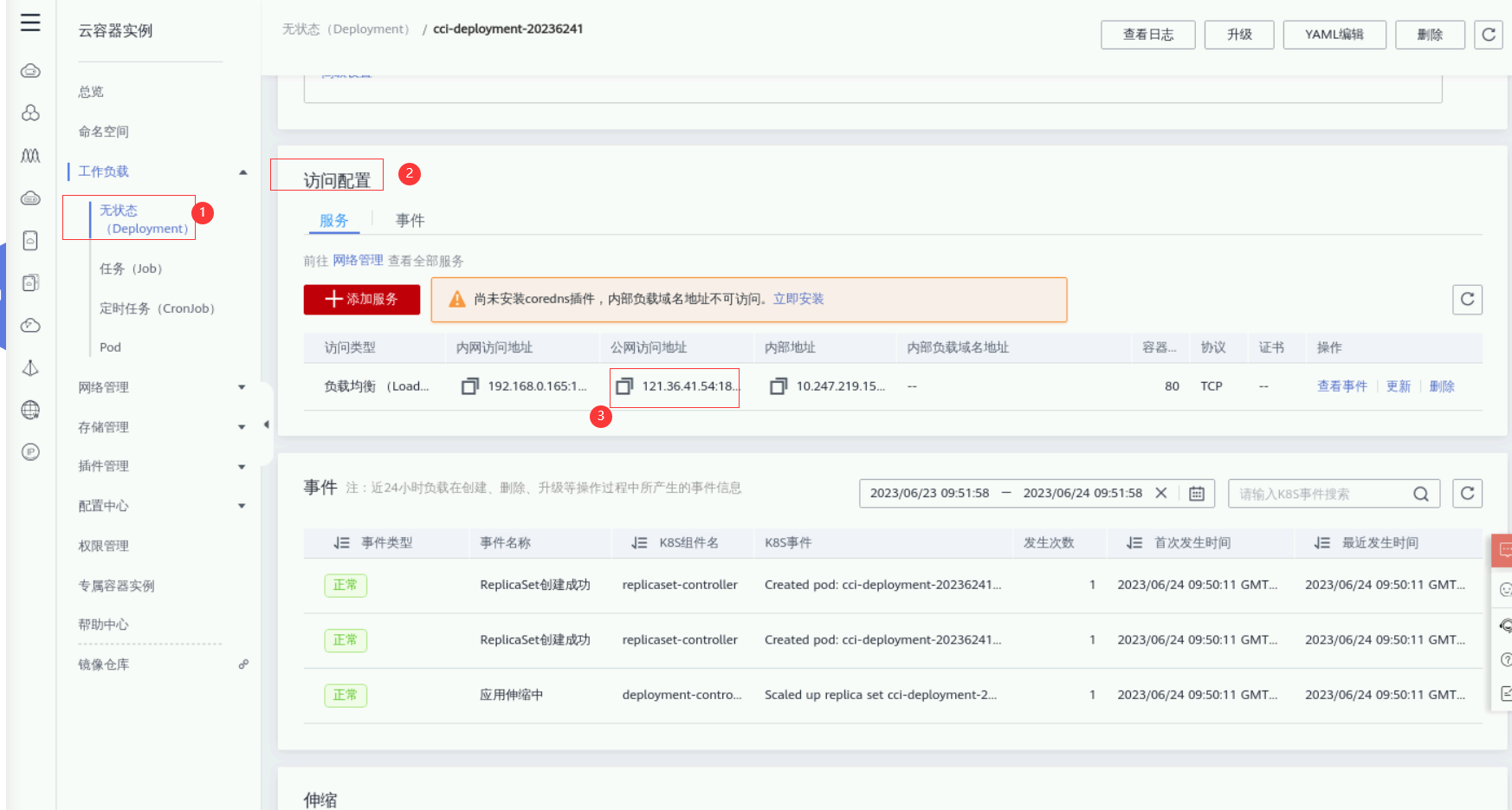Click the three-circle cluster icon in the left rail
The height and width of the screenshot is (810, 1512).
click(30, 113)
